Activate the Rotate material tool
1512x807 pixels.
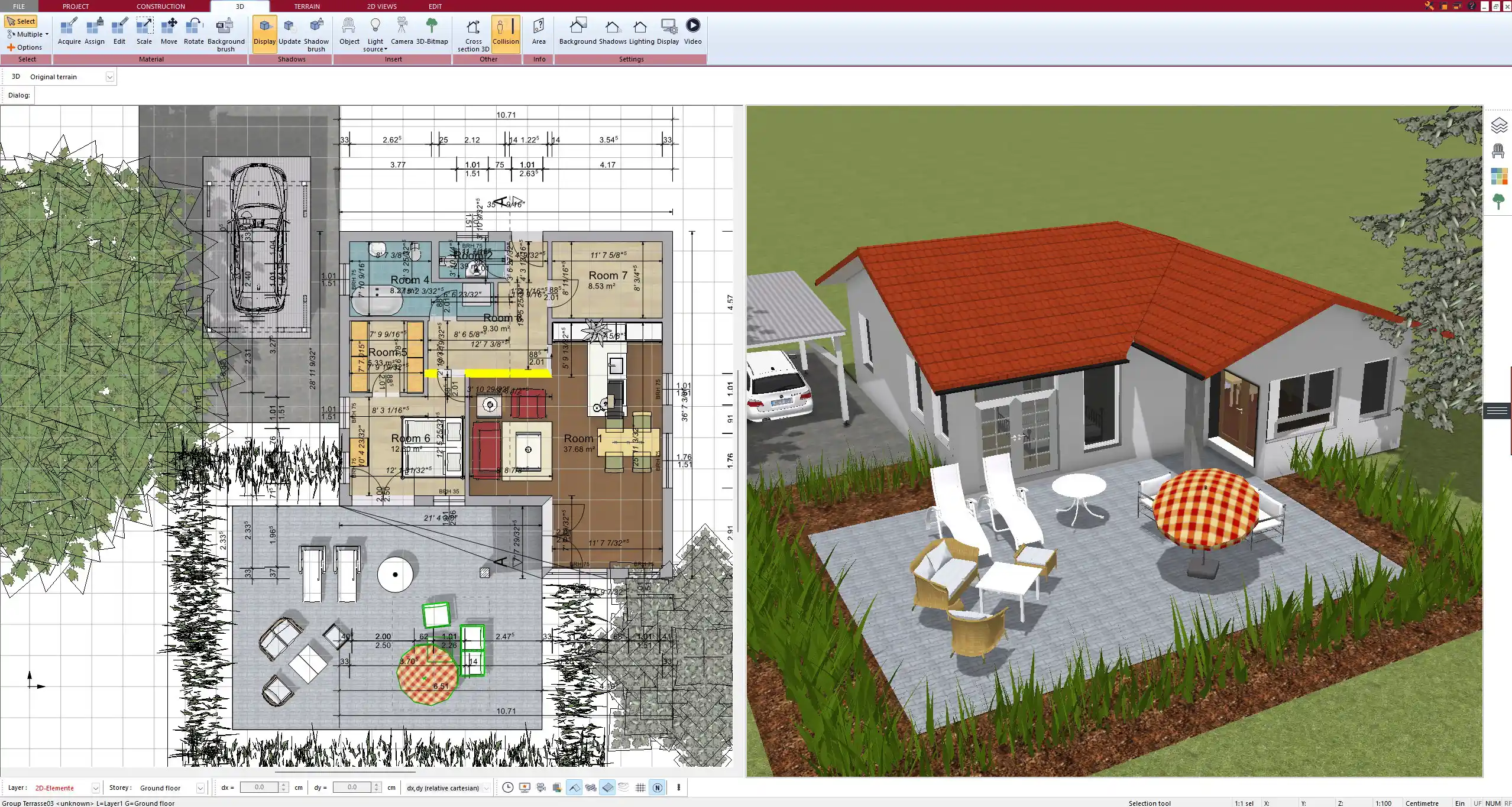click(x=194, y=31)
